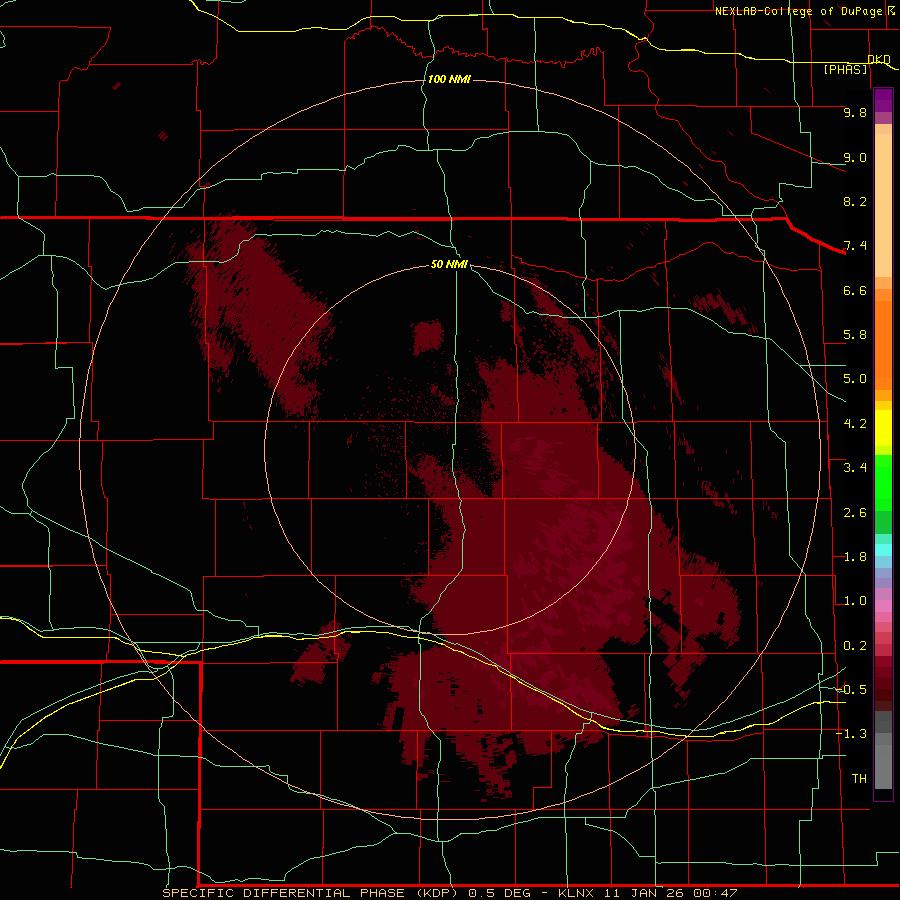Viewport: 900px width, 900px height.
Task: Click the (KDP) abbreviation in the caption
Action: click(437, 893)
